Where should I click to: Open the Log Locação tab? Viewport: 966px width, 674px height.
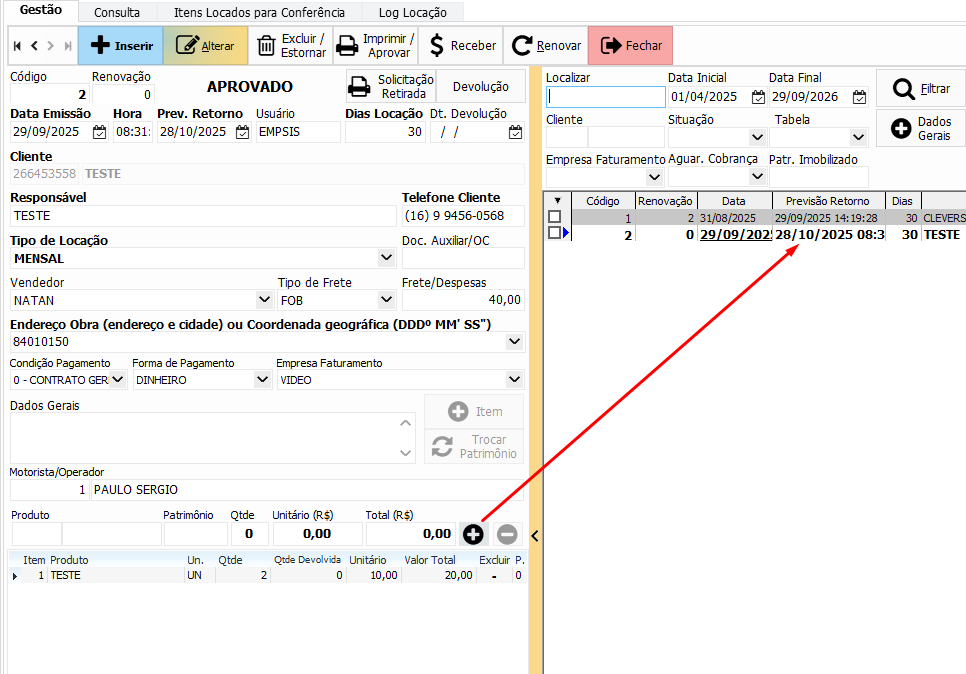point(412,13)
